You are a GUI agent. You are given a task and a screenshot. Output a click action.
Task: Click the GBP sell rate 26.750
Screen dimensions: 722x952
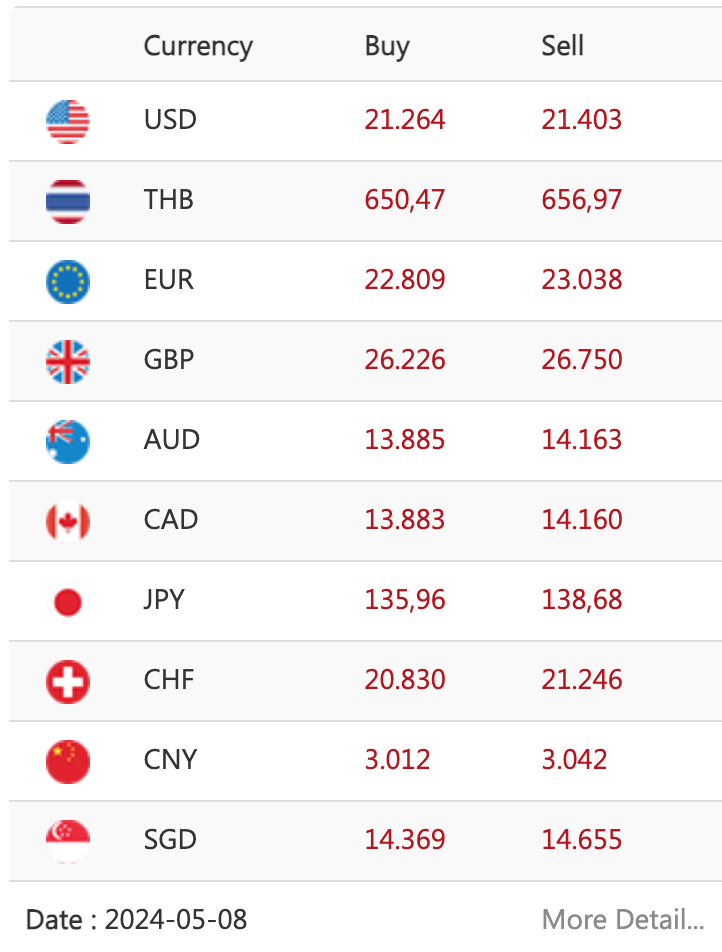pyautogui.click(x=582, y=360)
